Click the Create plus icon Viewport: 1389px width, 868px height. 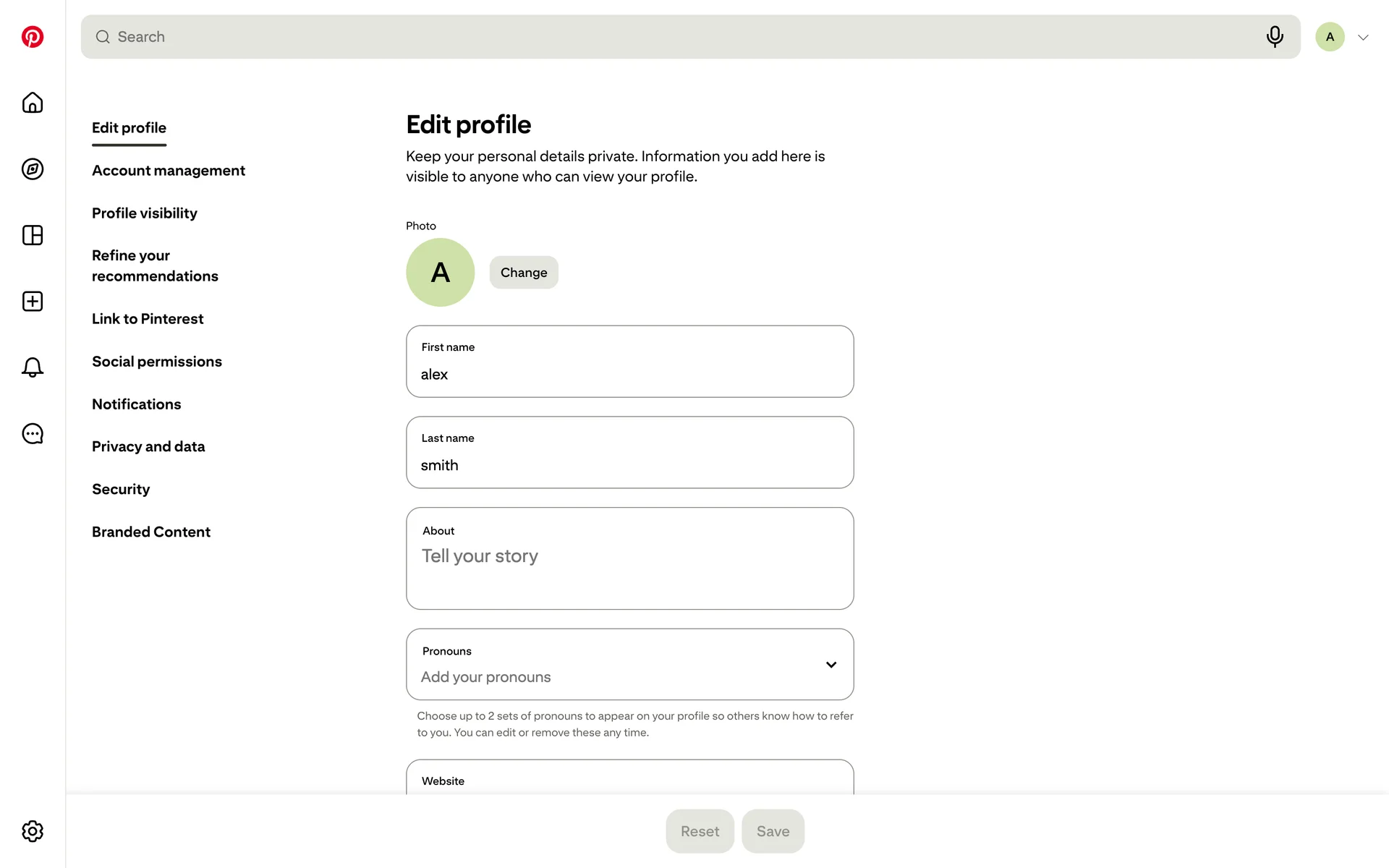coord(33,302)
